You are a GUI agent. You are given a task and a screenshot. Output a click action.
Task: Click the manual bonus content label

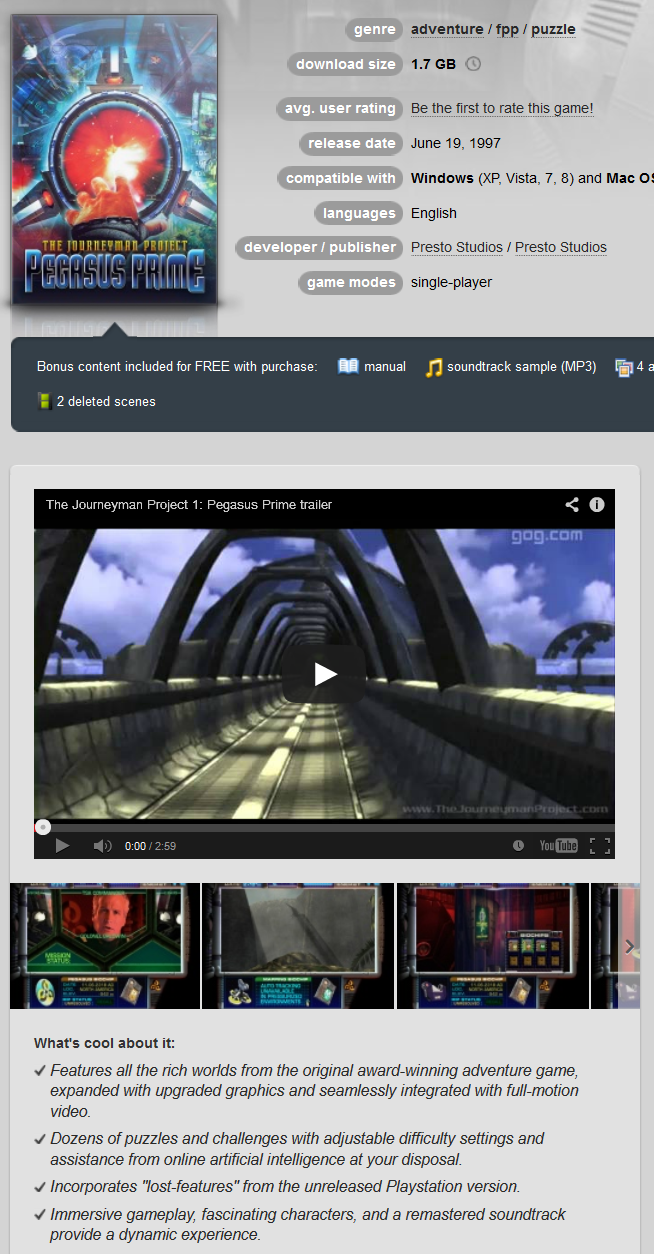point(385,367)
